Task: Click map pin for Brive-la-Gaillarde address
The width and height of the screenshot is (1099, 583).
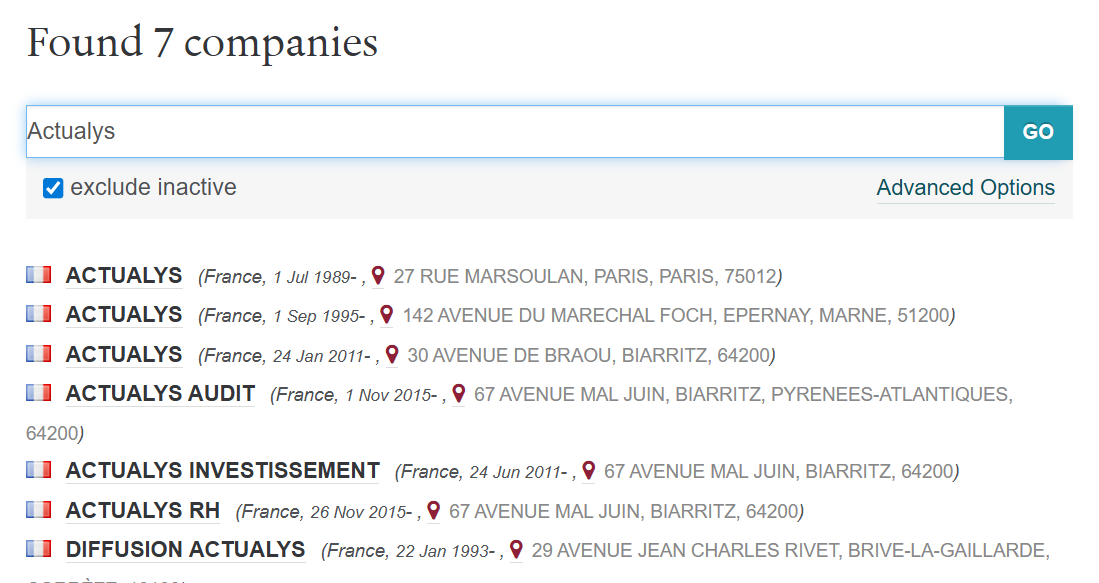Action: (516, 550)
